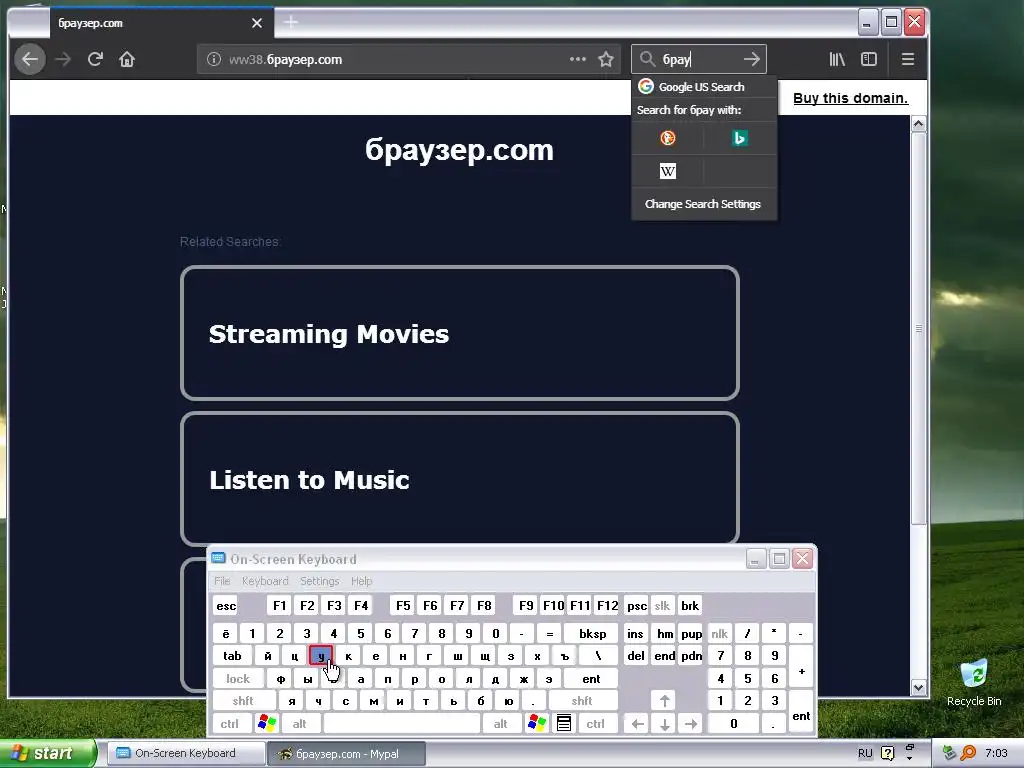Click the page scrollbar down arrow
The image size is (1024, 768).
coord(919,688)
